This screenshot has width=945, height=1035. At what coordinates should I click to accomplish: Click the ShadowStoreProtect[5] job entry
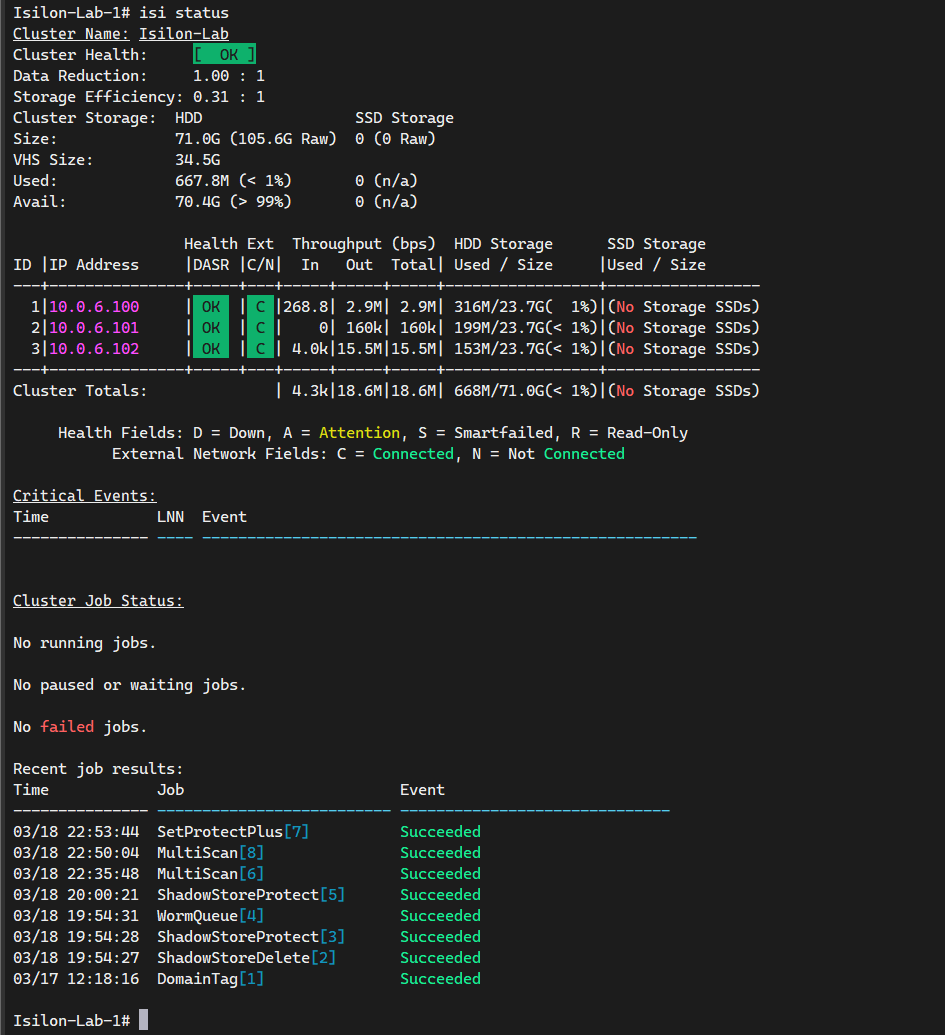251,895
